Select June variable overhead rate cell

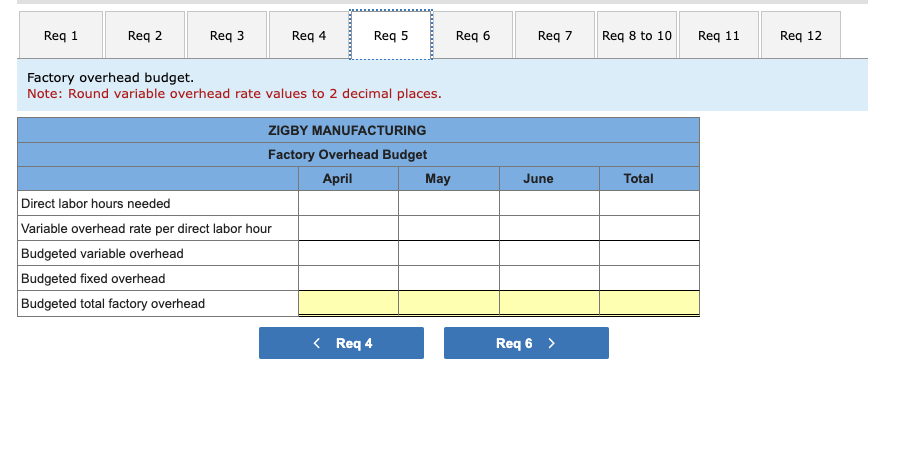coord(549,228)
